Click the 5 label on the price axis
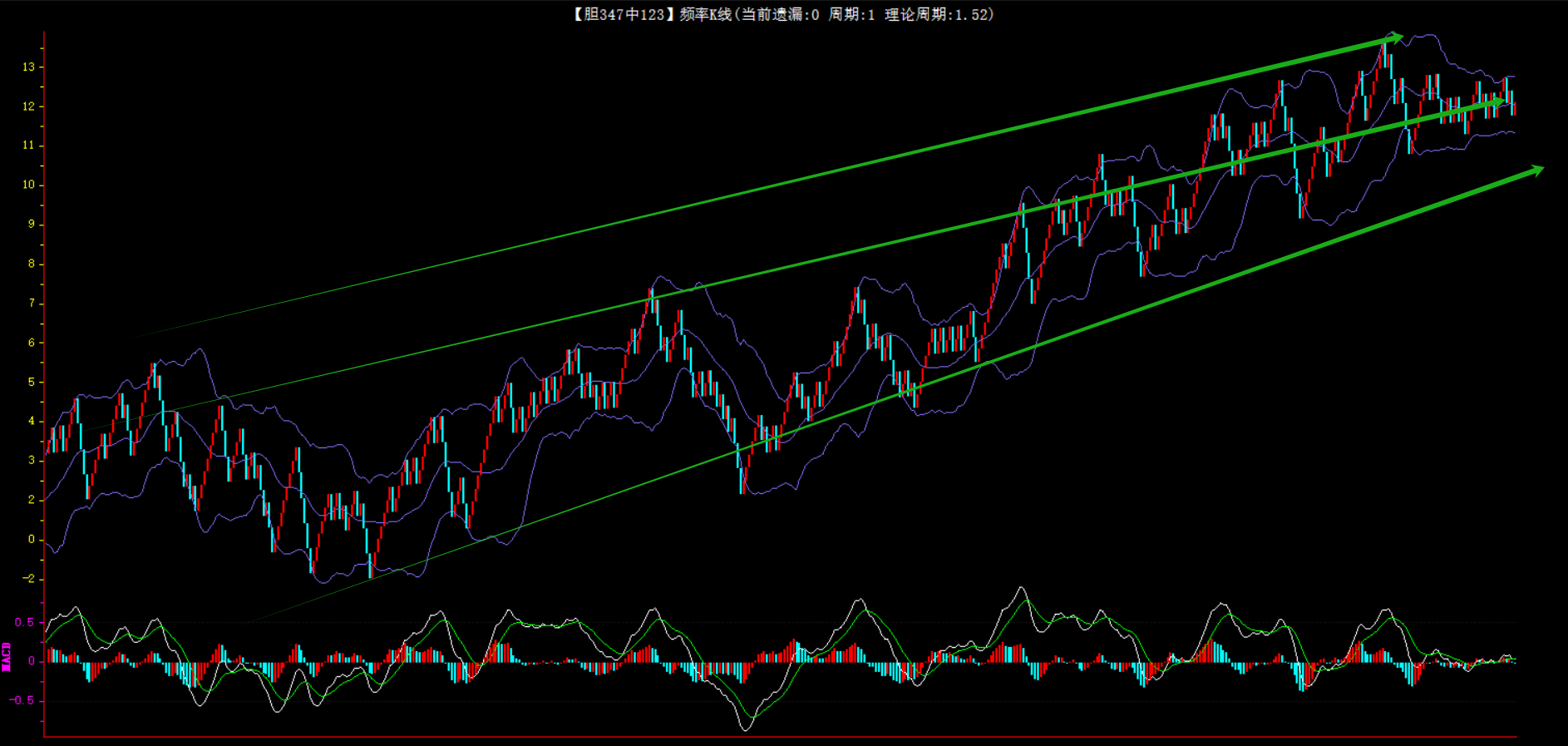This screenshot has width=1568, height=746. [32, 383]
